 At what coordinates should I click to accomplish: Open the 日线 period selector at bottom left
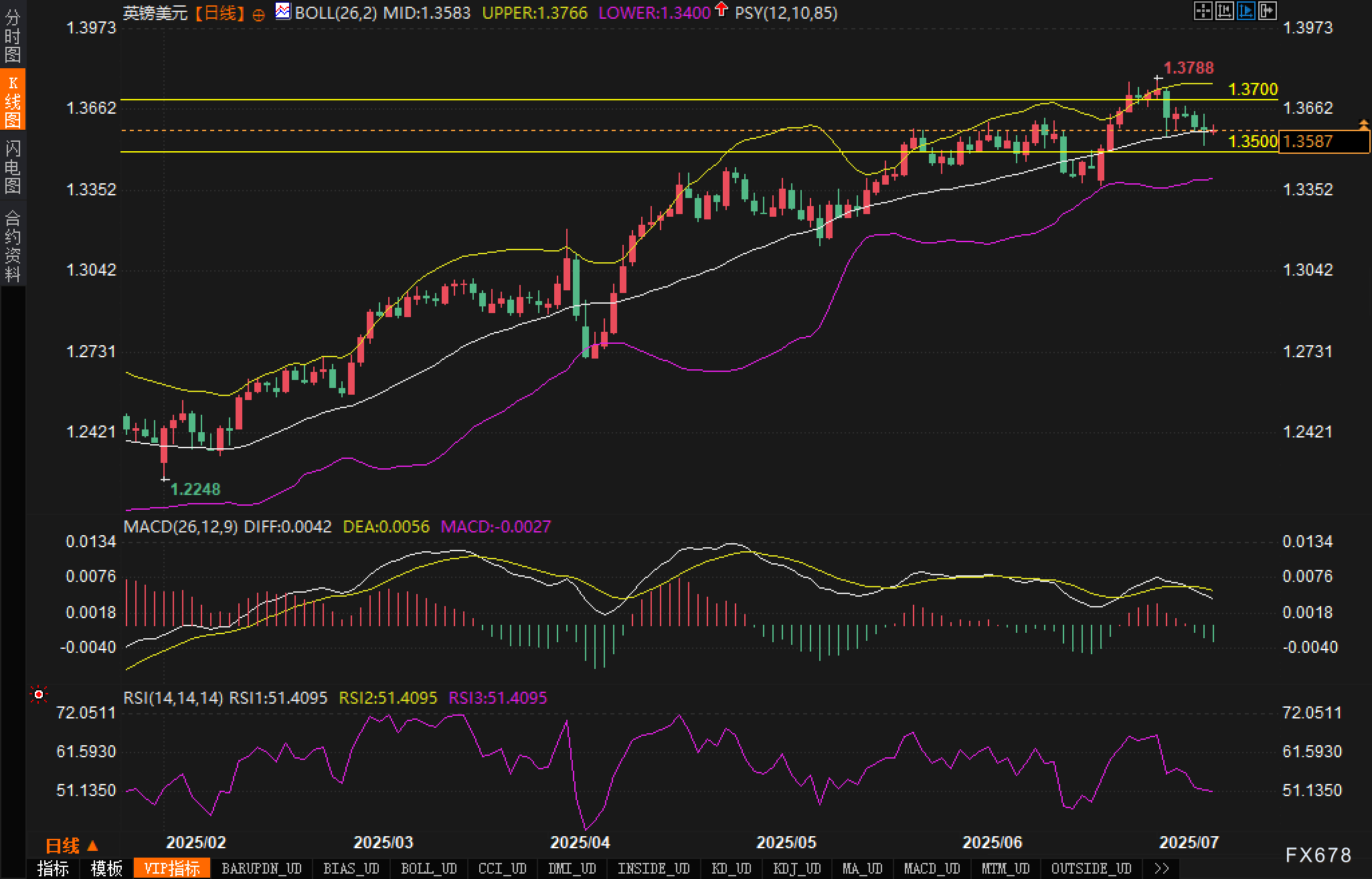coord(72,846)
